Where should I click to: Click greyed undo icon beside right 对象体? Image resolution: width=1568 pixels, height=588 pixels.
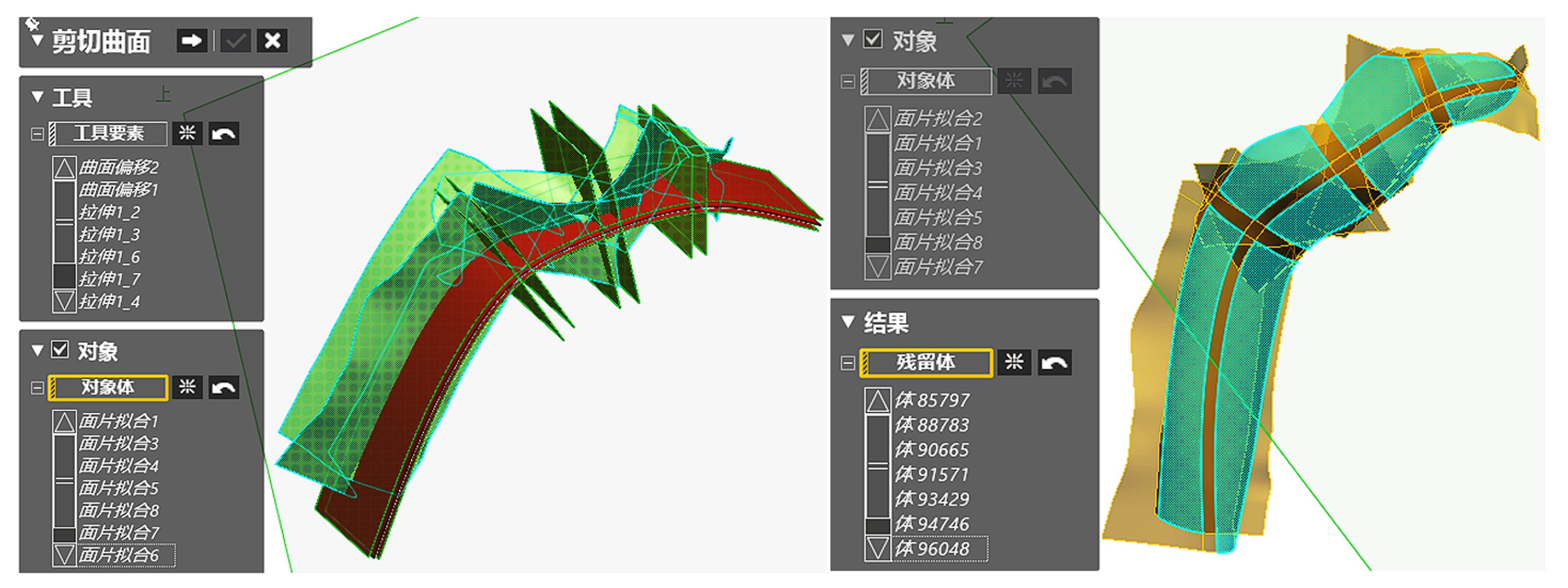point(1054,81)
